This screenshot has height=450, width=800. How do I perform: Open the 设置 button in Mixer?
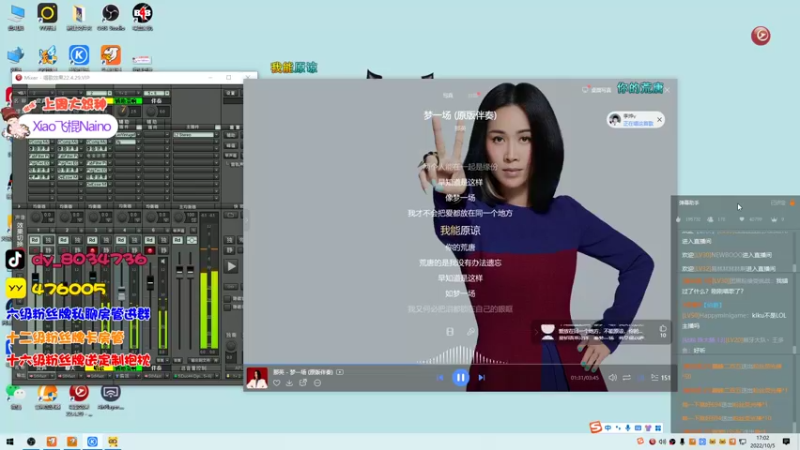click(231, 93)
